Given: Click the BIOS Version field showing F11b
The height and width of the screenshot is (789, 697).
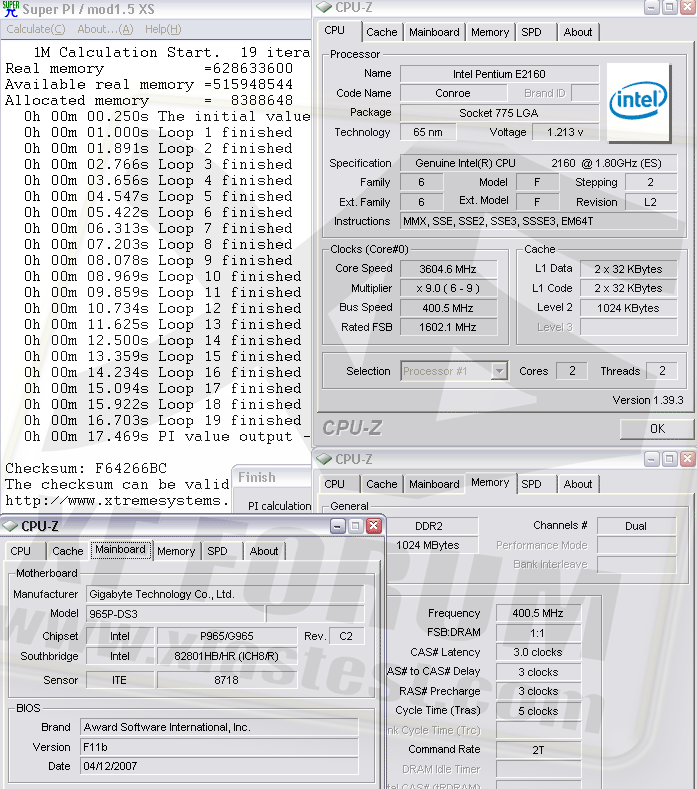Looking at the screenshot, I should [x=218, y=747].
